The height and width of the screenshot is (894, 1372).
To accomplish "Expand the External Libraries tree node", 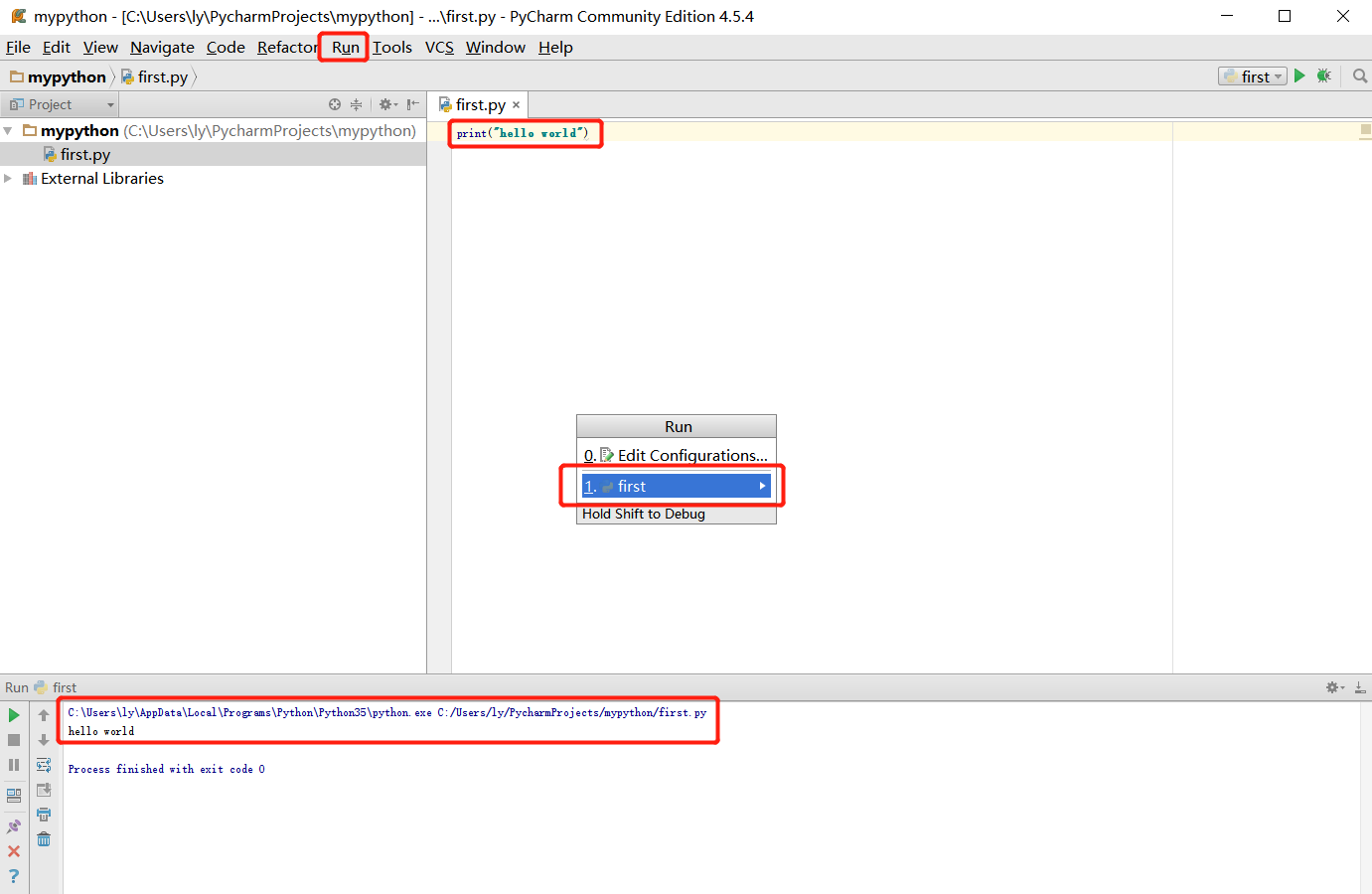I will (8, 179).
